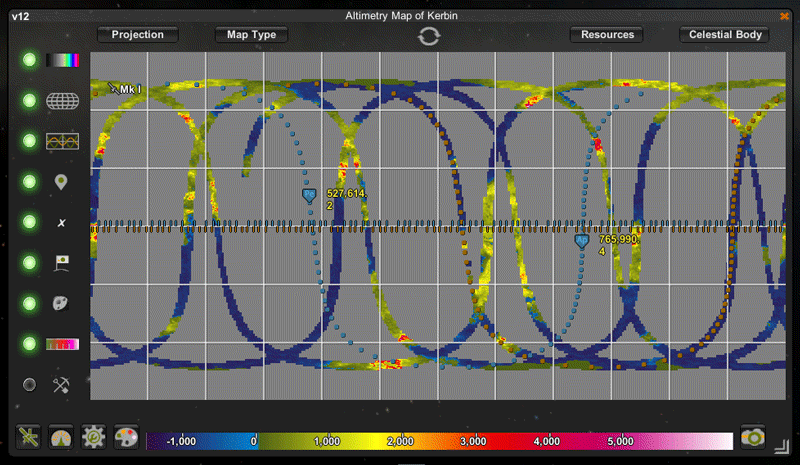The width and height of the screenshot is (800, 465).
Task: Open color management palette icon
Action: click(x=126, y=437)
